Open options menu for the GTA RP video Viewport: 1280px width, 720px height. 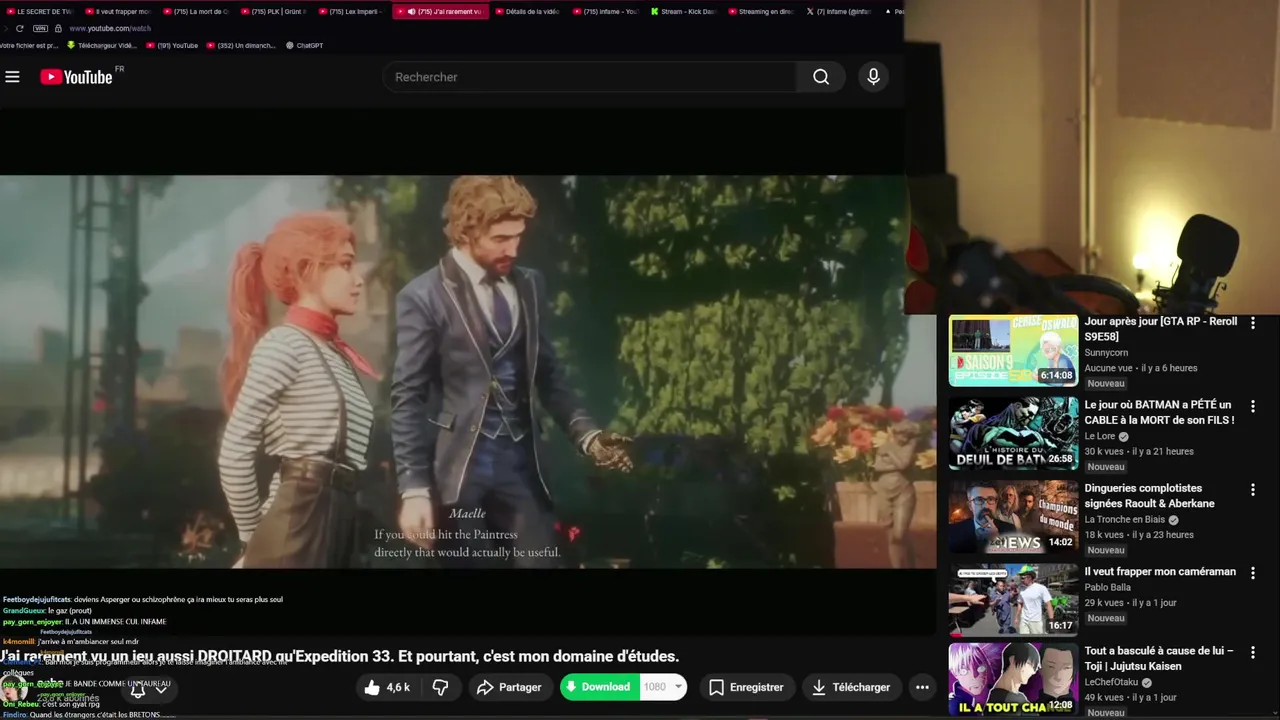(1252, 323)
